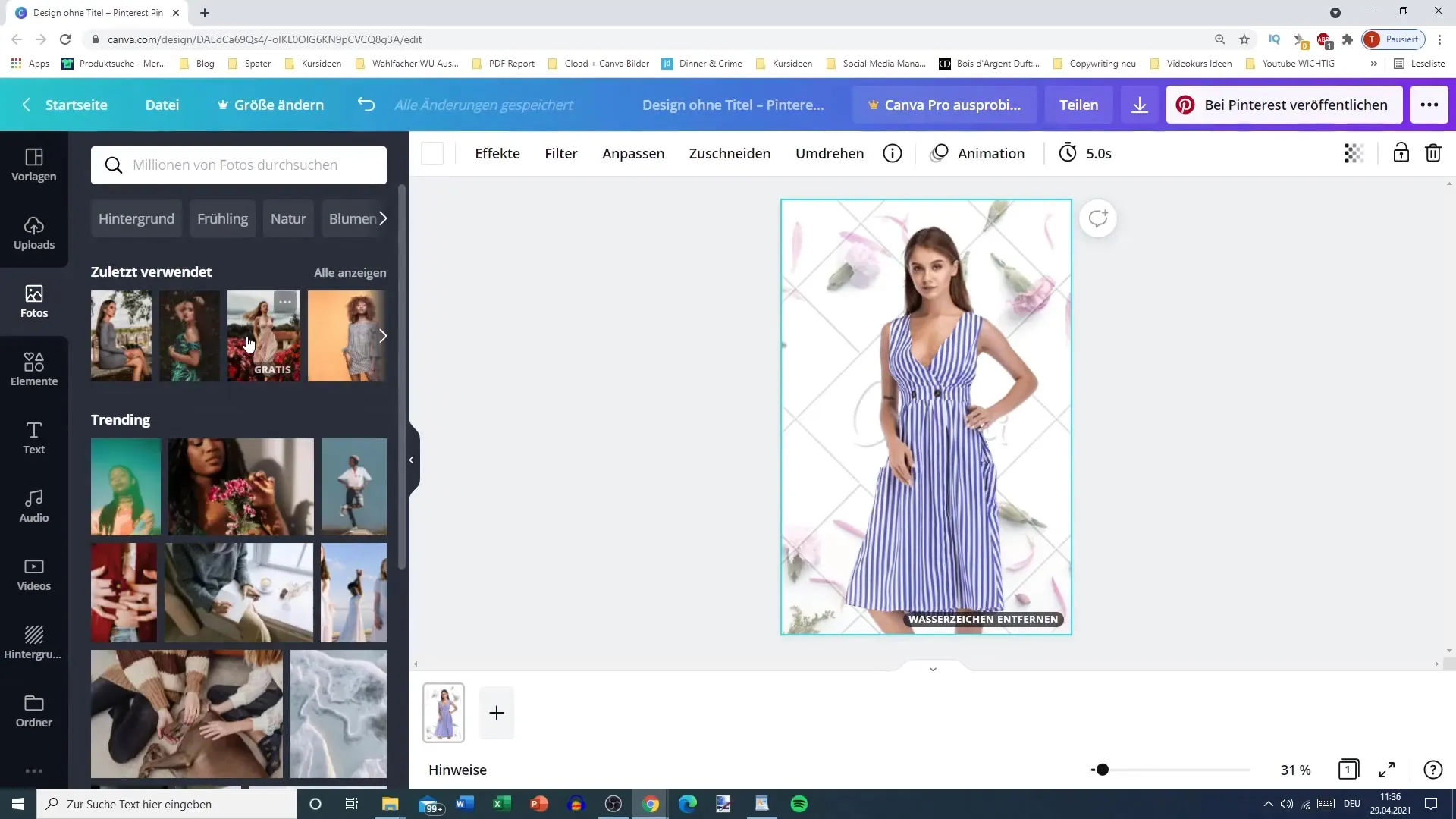This screenshot has height=819, width=1456.
Task: Click the download icon in header
Action: coord(1140,105)
